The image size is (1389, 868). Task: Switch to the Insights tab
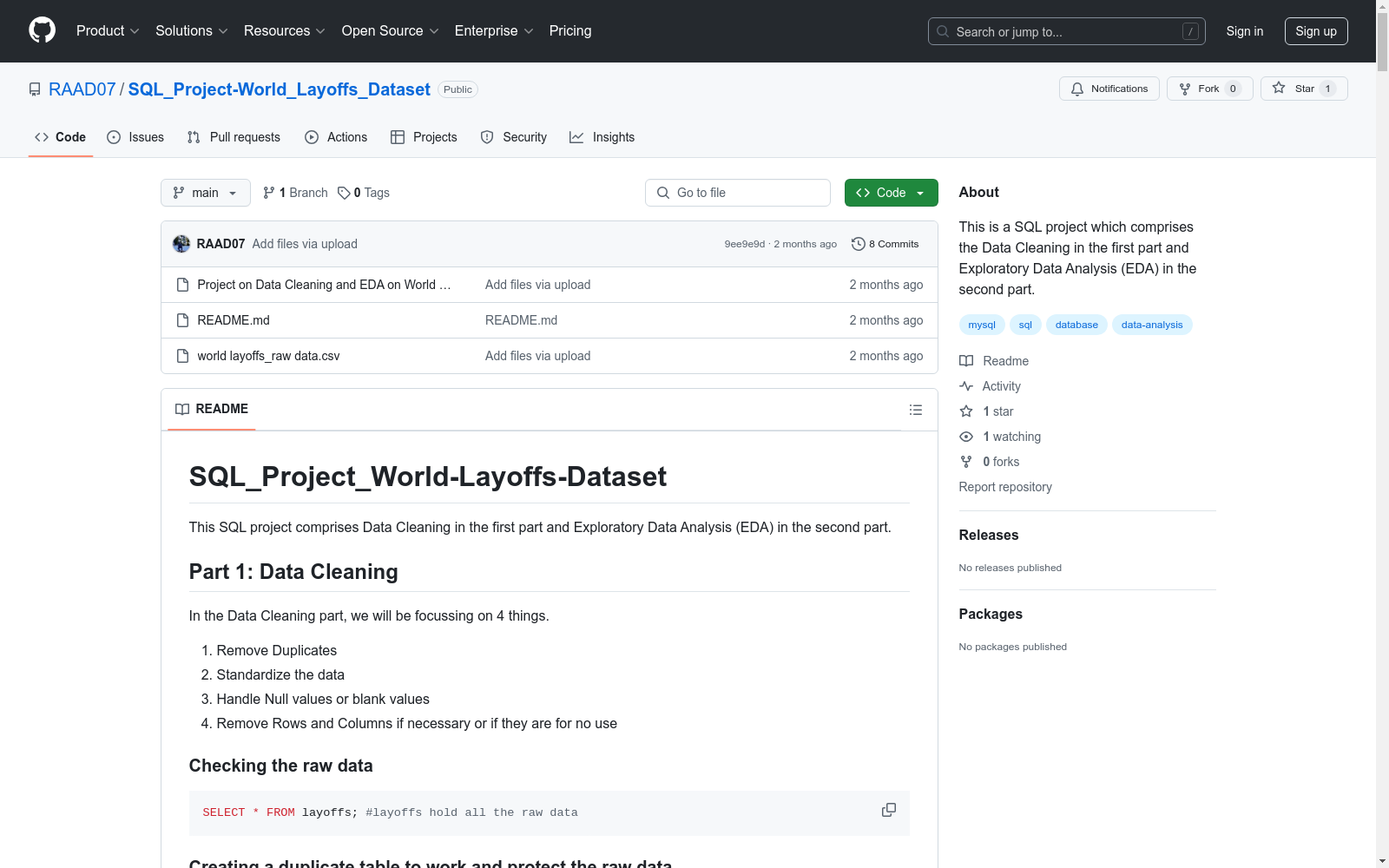pyautogui.click(x=602, y=137)
